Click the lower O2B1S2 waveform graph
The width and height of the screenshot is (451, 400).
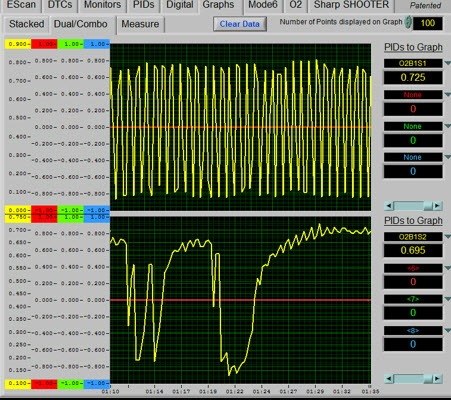pyautogui.click(x=240, y=300)
